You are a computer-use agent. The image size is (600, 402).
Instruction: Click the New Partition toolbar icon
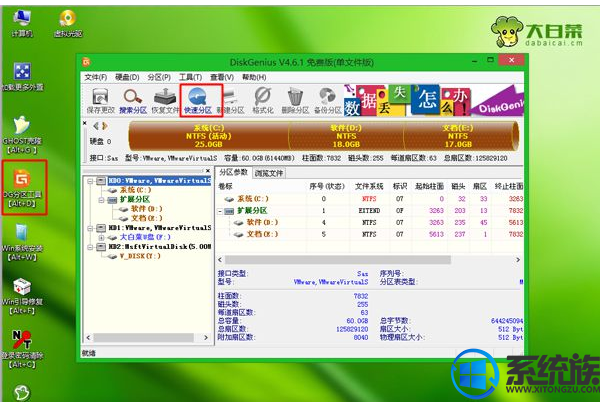click(230, 100)
